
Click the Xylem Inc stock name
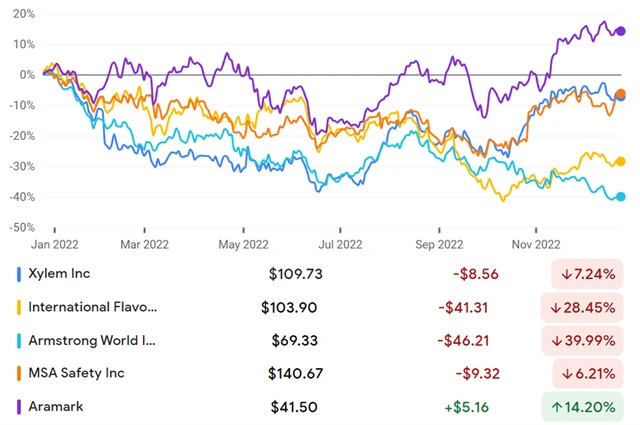tap(68, 273)
